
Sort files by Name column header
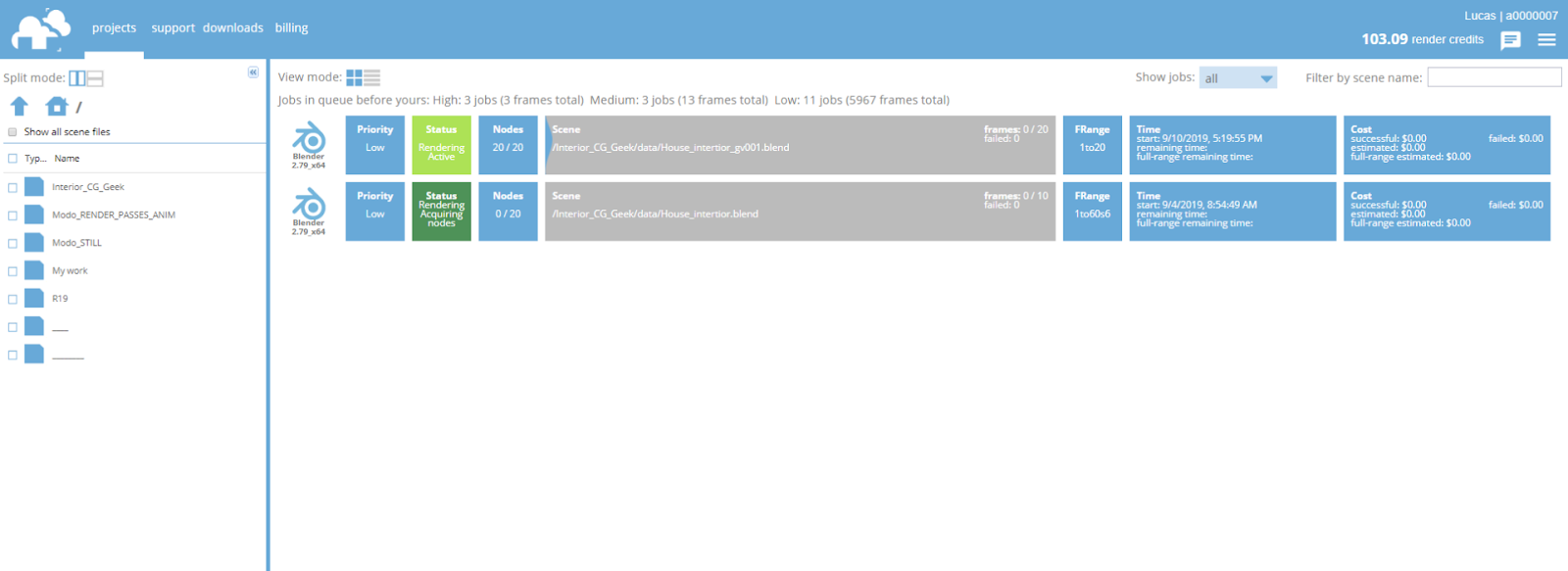(x=67, y=159)
